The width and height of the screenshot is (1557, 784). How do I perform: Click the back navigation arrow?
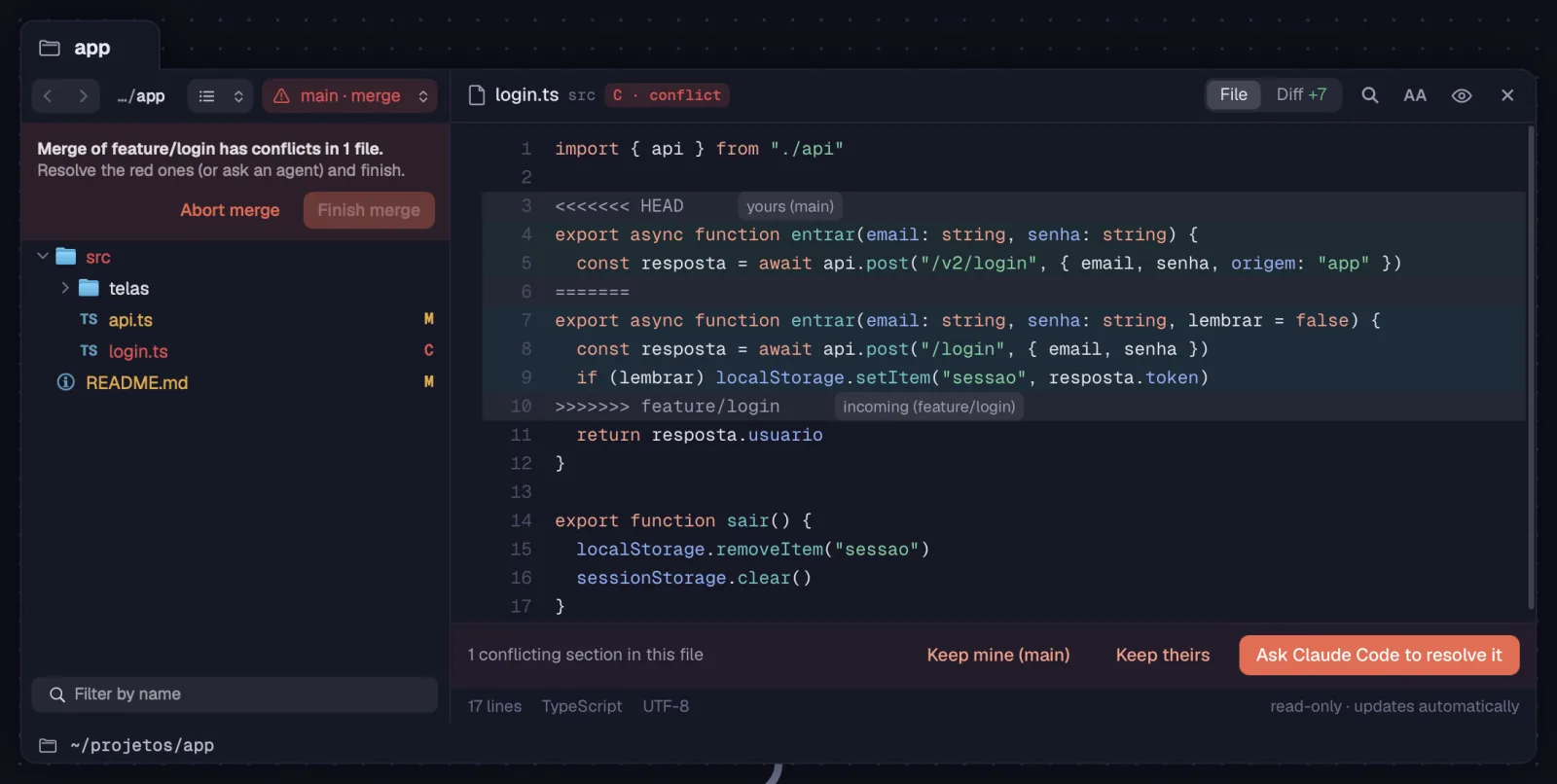48,95
